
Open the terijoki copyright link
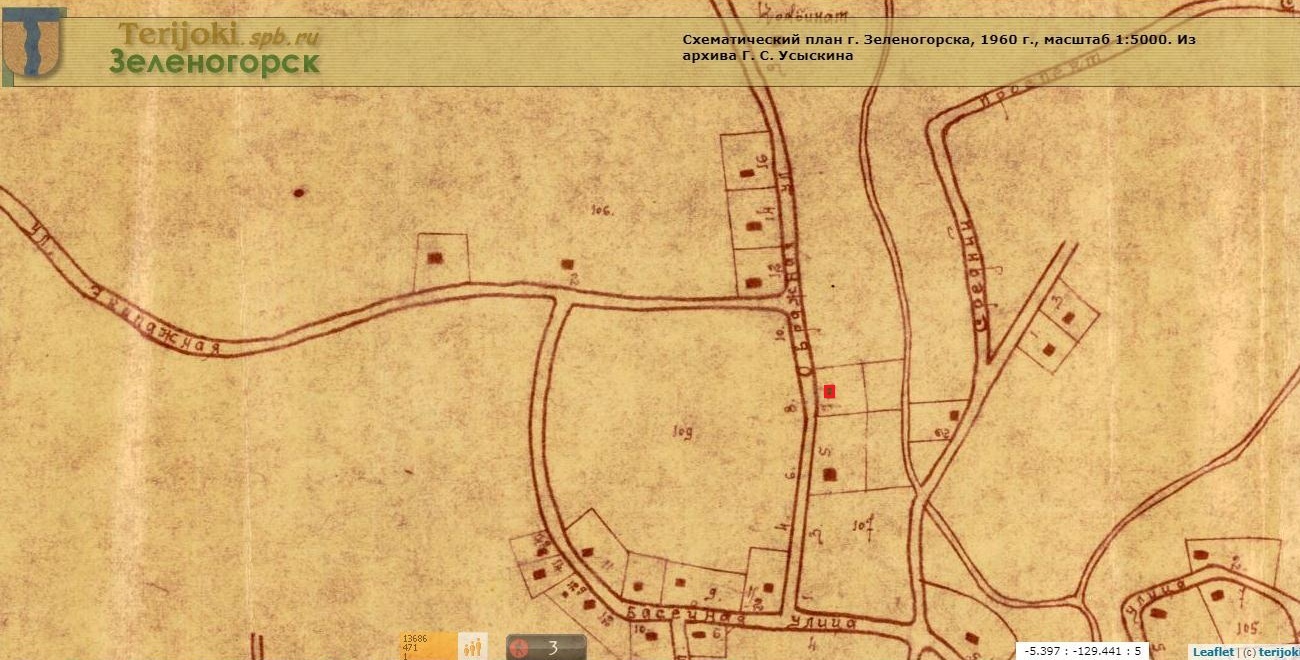coord(1278,651)
